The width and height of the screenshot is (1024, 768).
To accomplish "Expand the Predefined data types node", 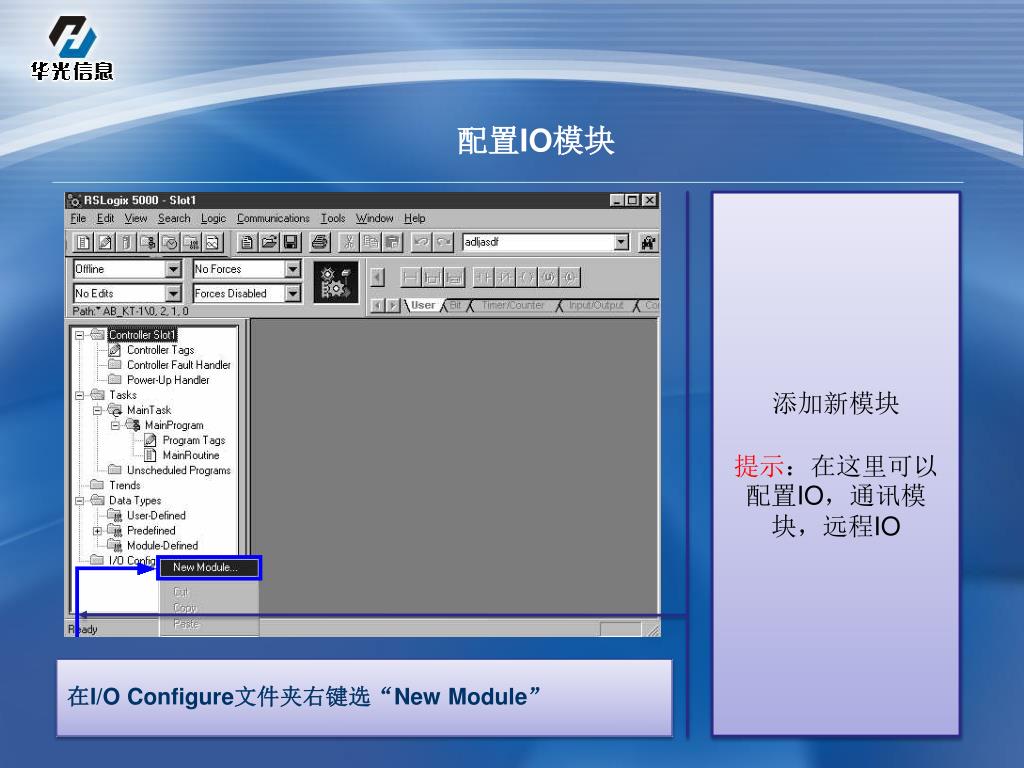I will click(97, 530).
